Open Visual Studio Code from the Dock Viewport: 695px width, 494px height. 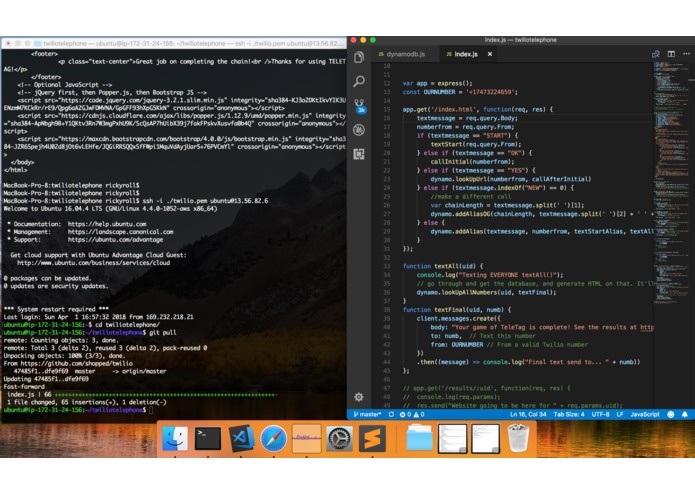point(241,438)
